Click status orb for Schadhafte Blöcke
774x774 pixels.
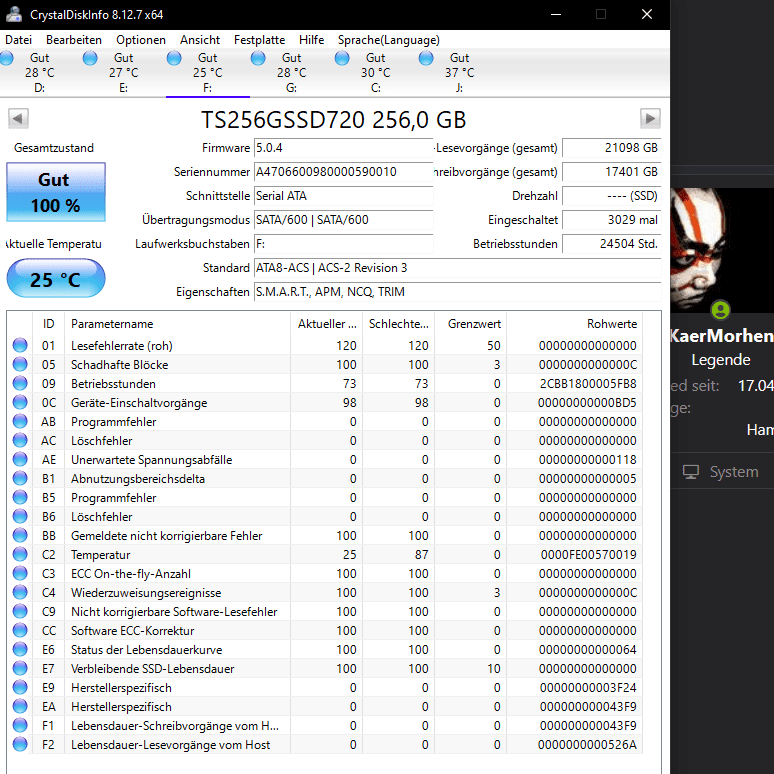(x=20, y=364)
